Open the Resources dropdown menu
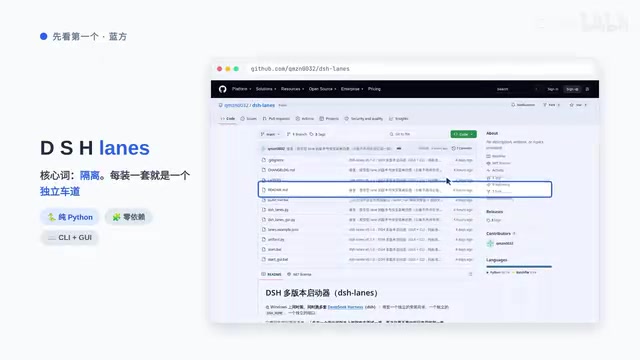This screenshot has width=640, height=360. (292, 89)
